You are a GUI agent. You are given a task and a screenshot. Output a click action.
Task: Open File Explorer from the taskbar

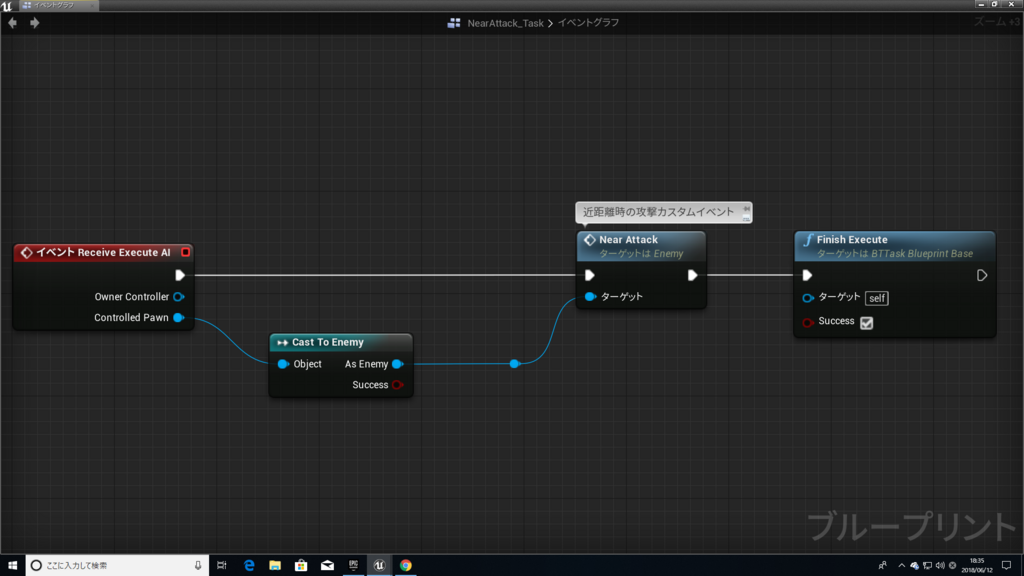pyautogui.click(x=275, y=565)
